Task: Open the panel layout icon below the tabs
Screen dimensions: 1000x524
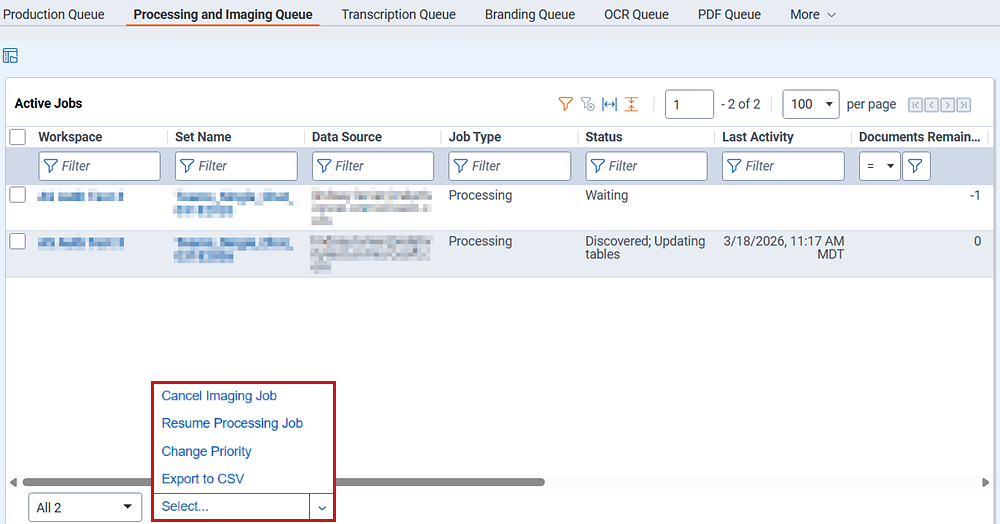Action: pyautogui.click(x=11, y=55)
